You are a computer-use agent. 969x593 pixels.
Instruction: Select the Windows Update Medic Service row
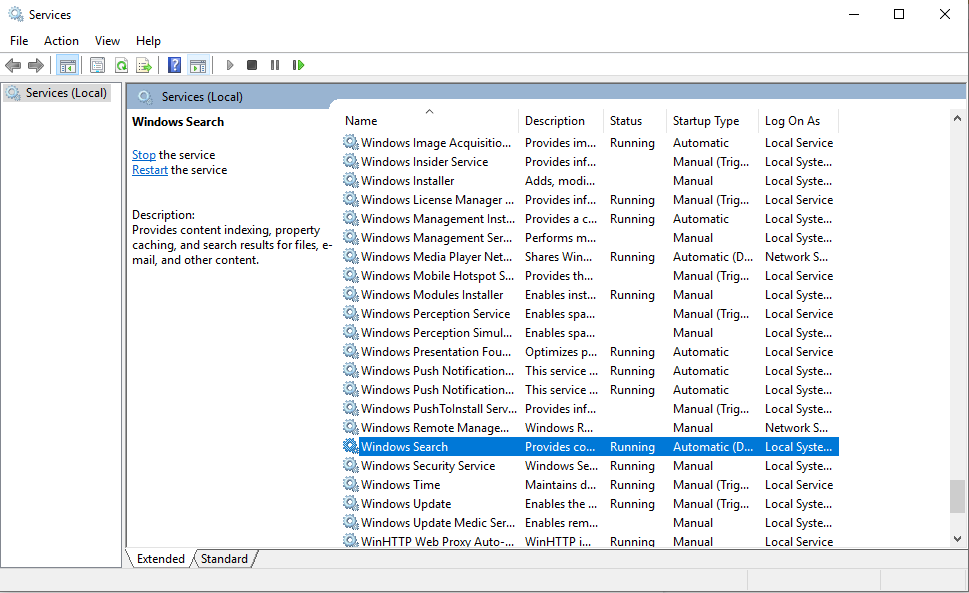click(590, 523)
